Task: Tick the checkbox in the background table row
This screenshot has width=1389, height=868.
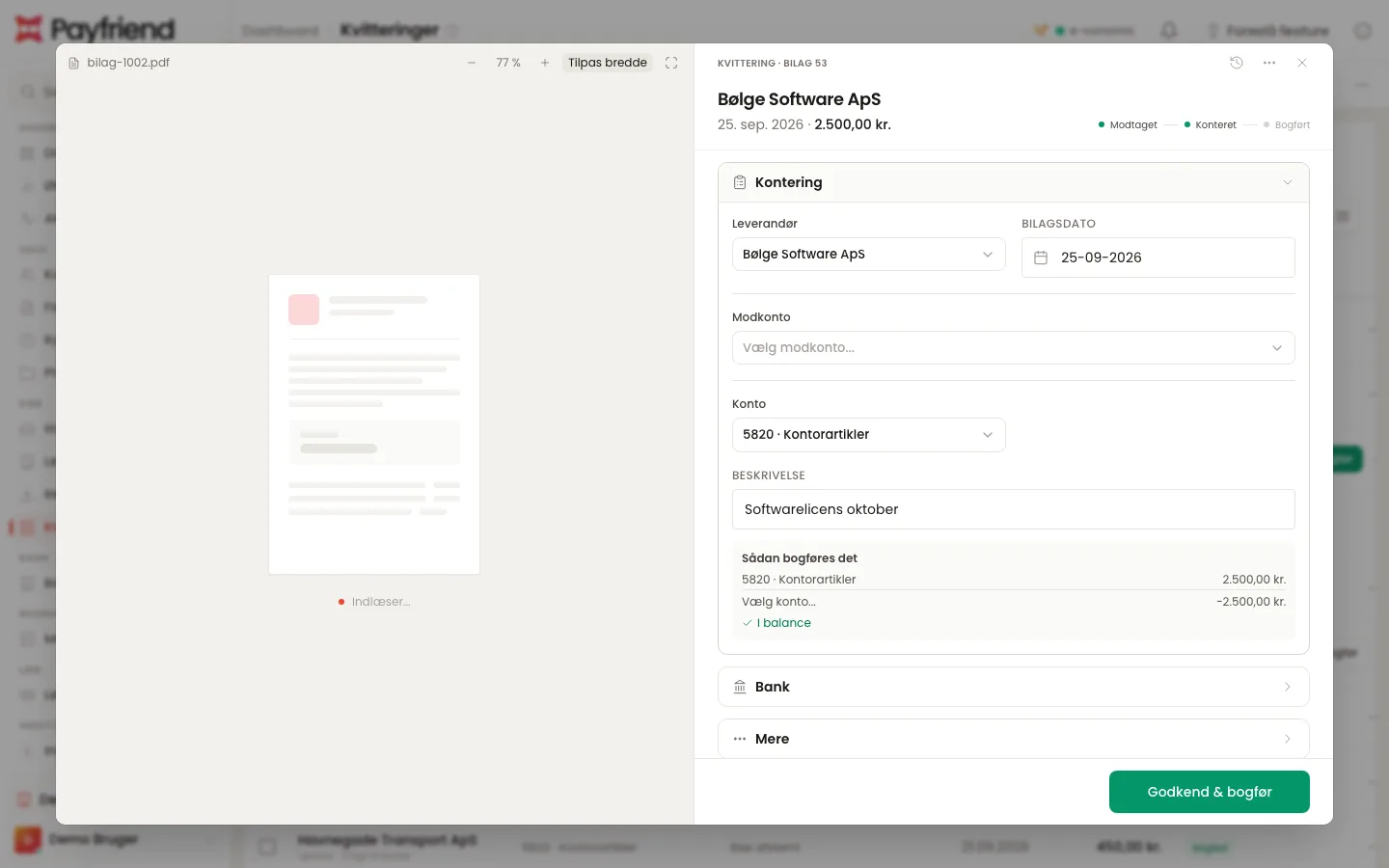Action: click(267, 847)
